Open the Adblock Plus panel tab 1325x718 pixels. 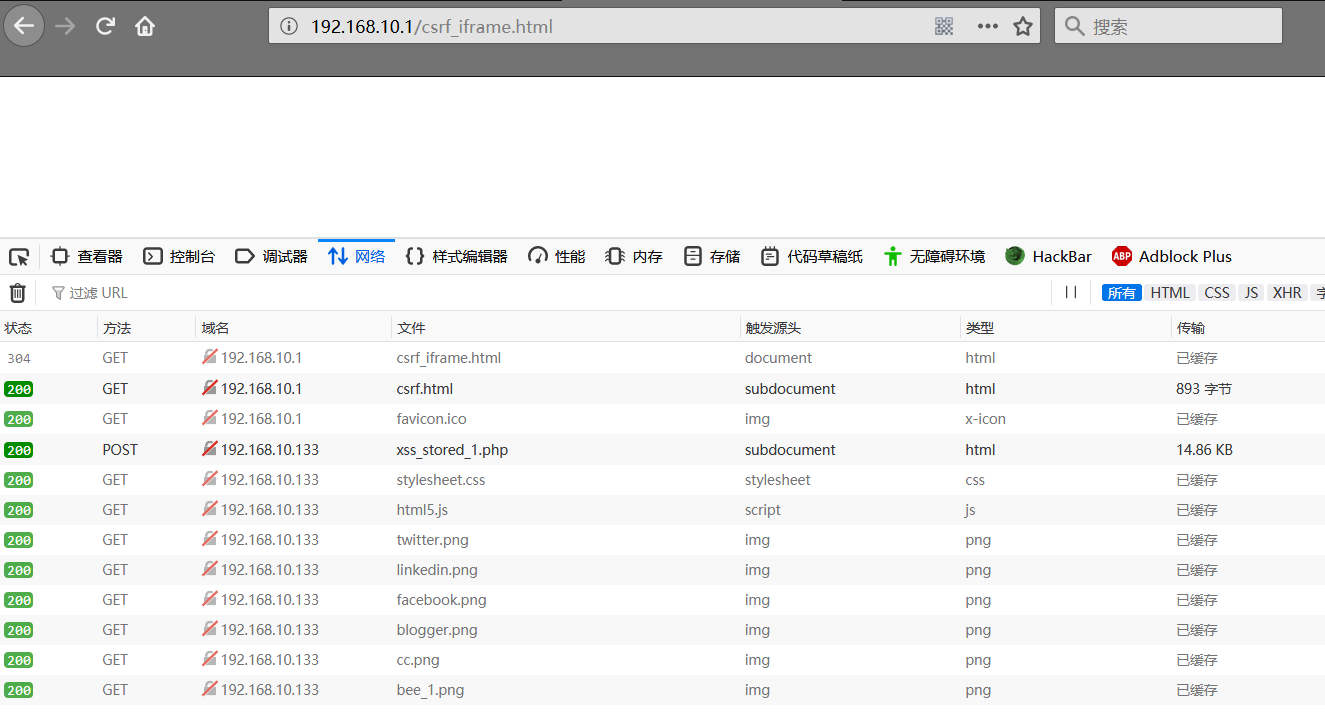[1172, 257]
